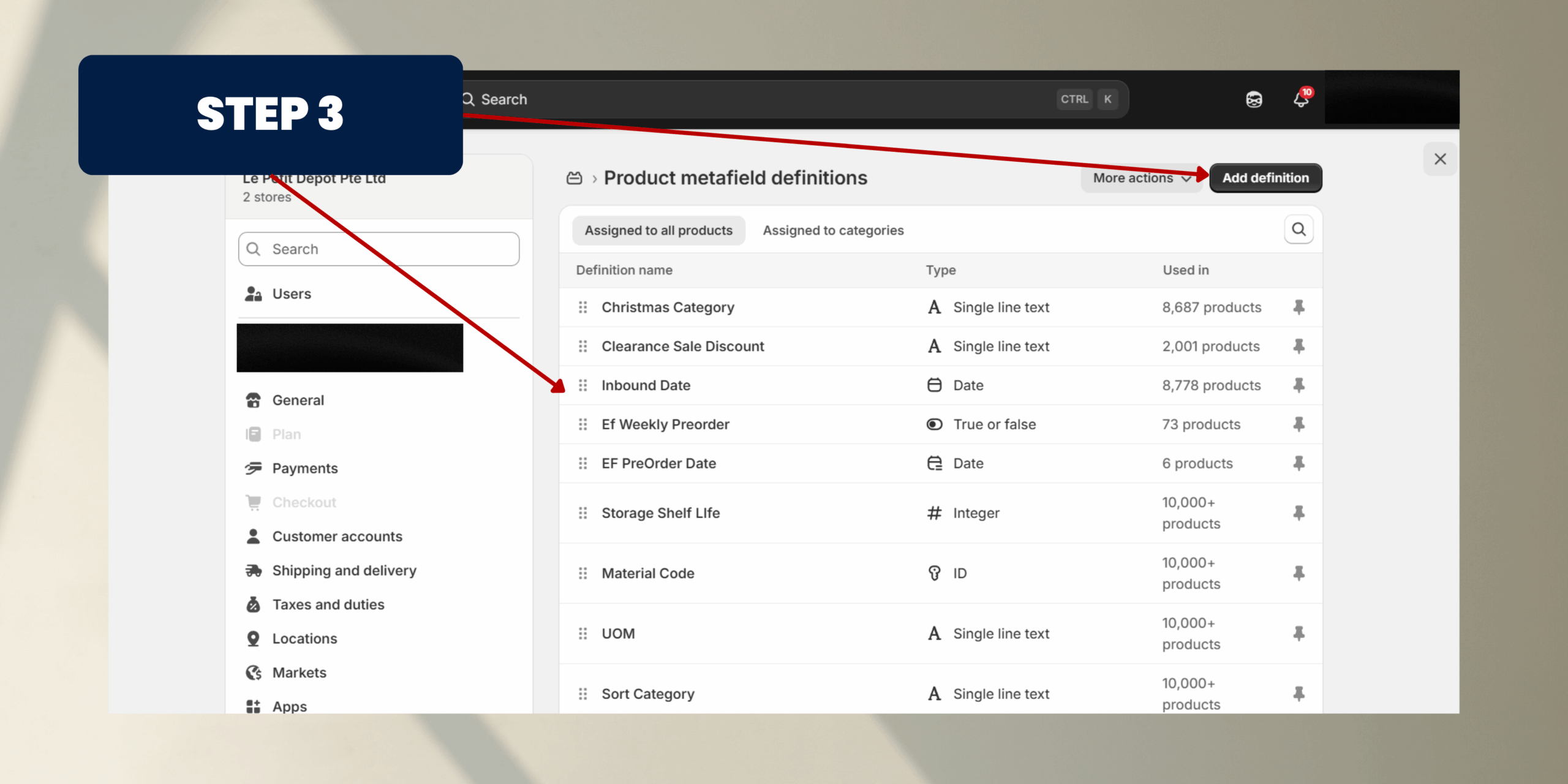Click the Add definition button
Screen dimensions: 1568x784
[1265, 178]
